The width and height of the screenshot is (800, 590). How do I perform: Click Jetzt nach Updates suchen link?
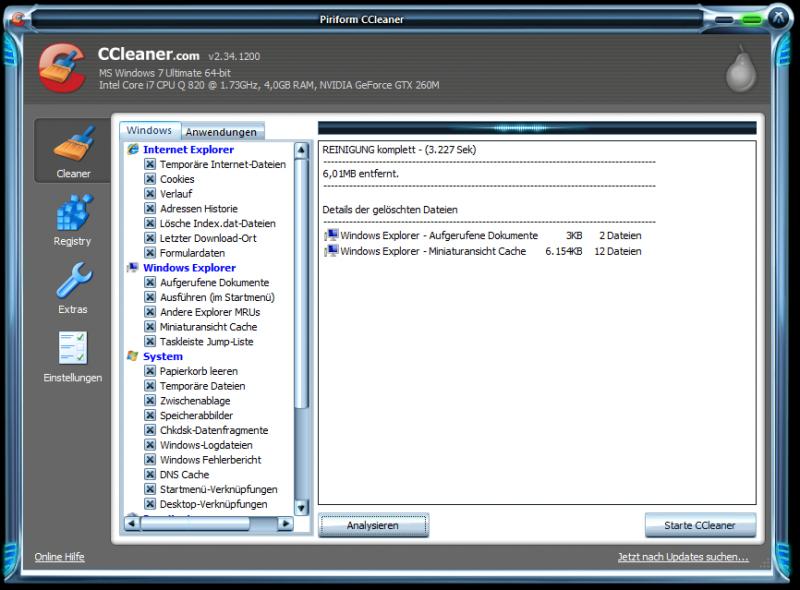pyautogui.click(x=683, y=557)
